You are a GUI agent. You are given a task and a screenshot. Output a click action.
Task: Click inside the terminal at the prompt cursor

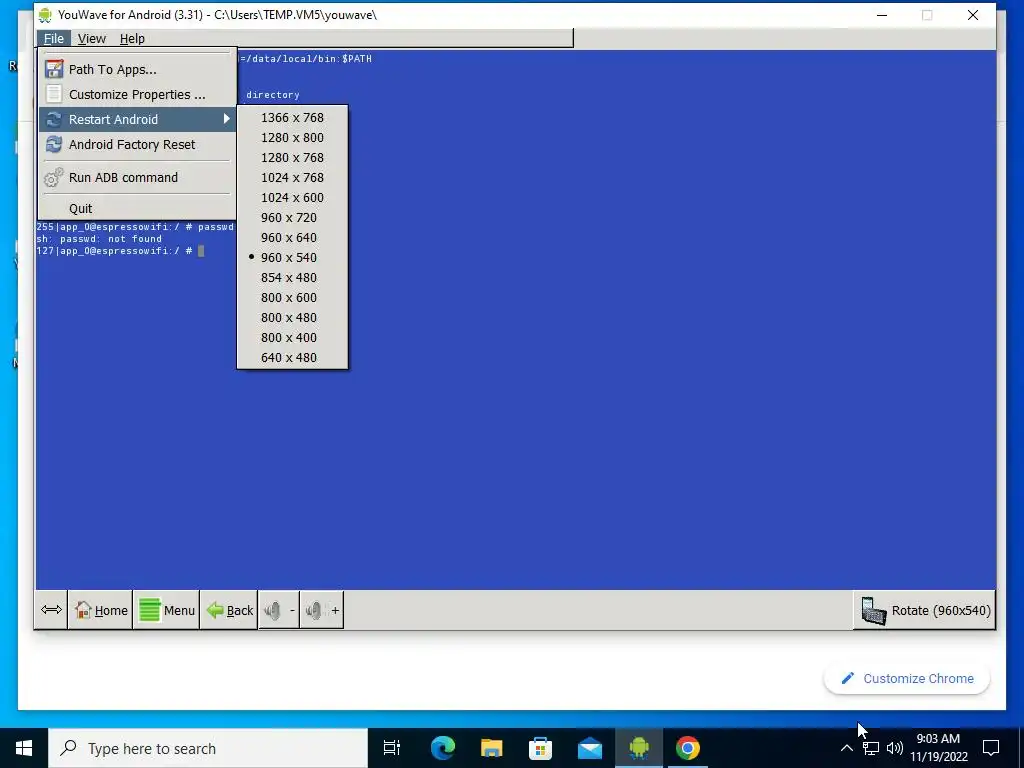pos(201,251)
